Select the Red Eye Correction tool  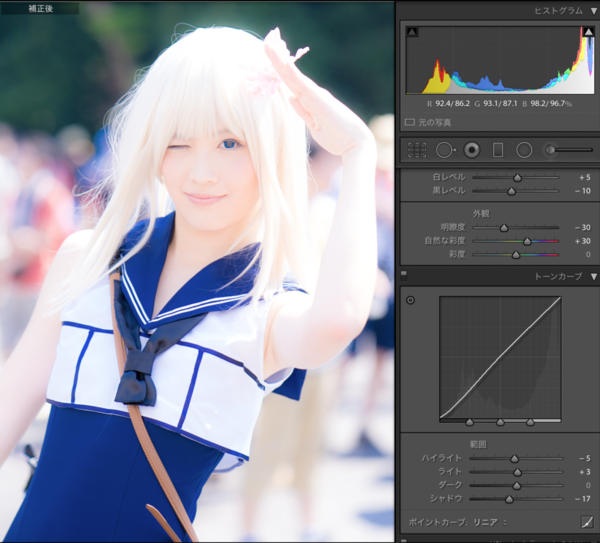(x=472, y=150)
